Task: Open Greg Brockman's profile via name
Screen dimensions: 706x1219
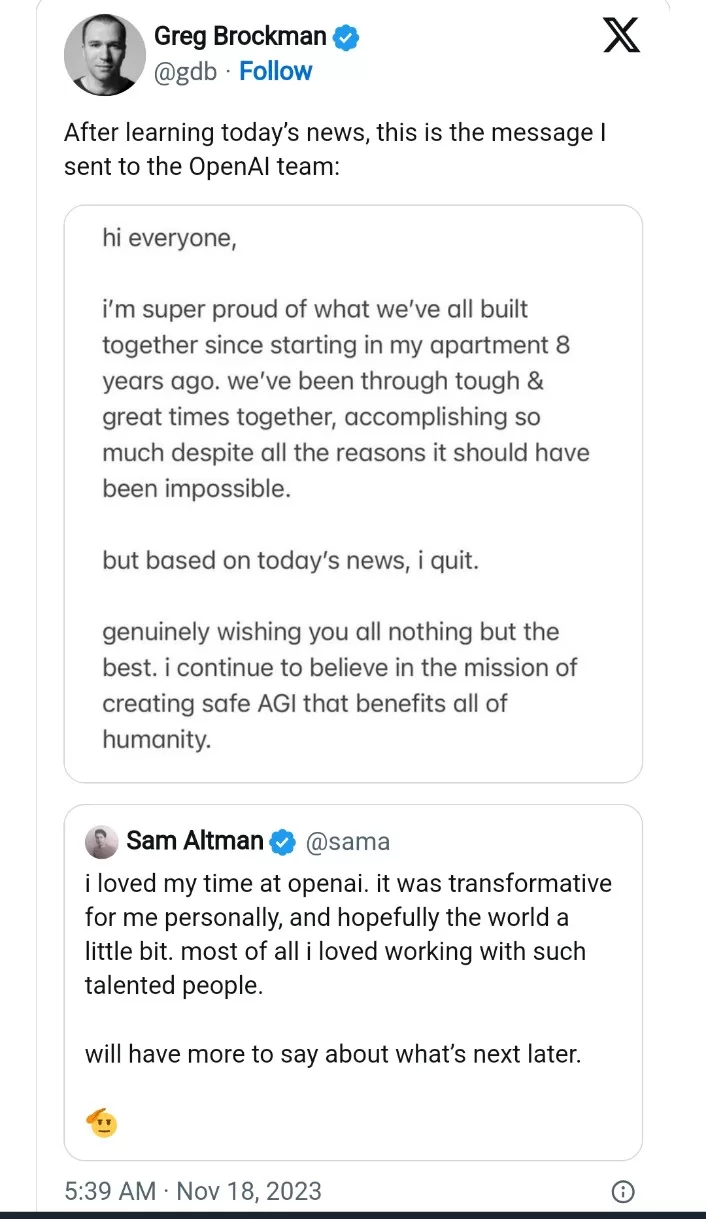Action: [x=240, y=37]
